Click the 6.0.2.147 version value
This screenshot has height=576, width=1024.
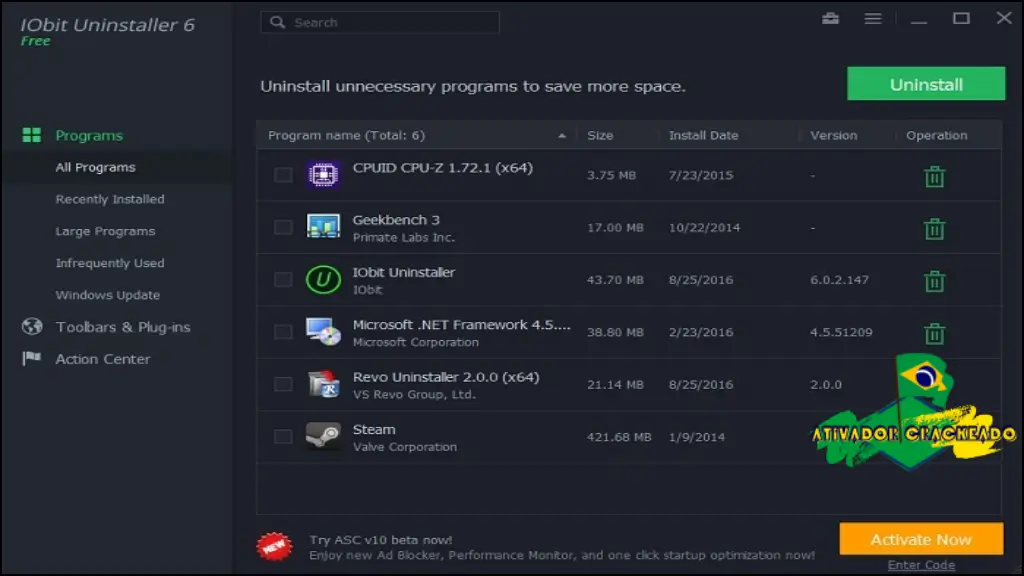(x=839, y=280)
